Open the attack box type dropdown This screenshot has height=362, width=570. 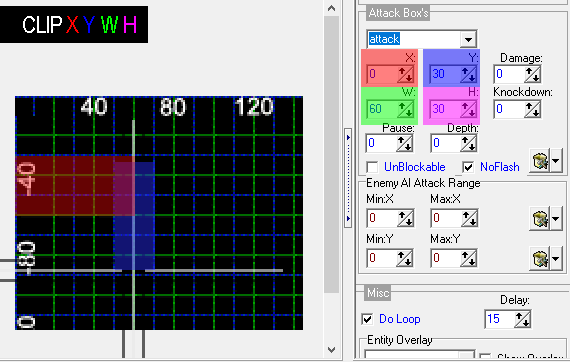coord(468,39)
